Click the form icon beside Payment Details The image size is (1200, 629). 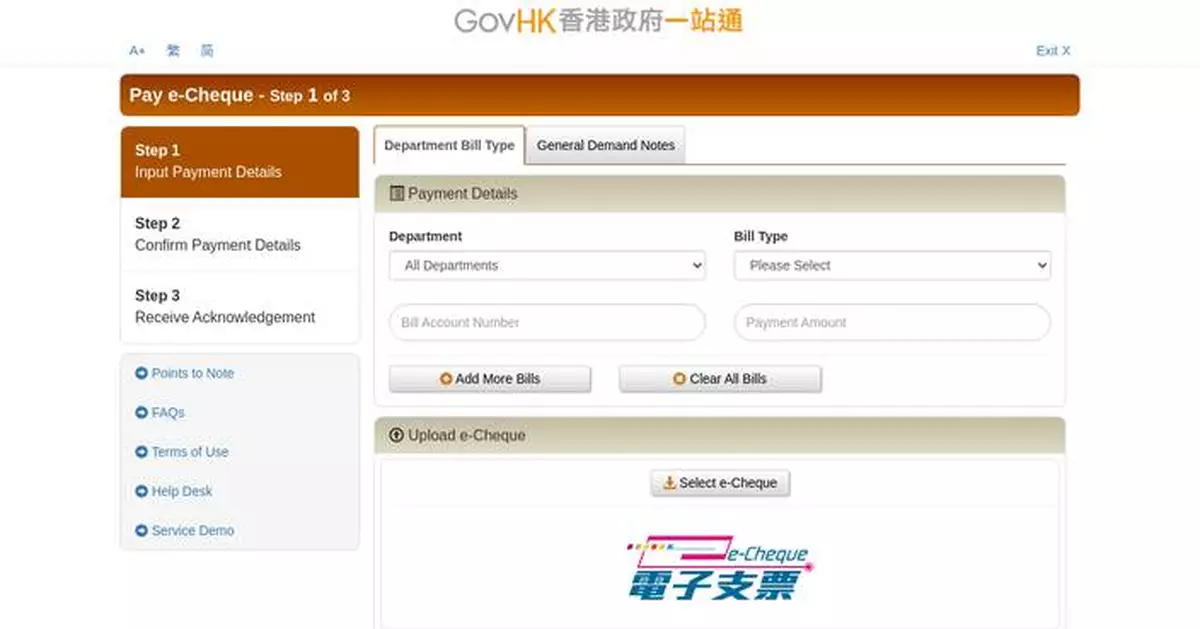(399, 194)
